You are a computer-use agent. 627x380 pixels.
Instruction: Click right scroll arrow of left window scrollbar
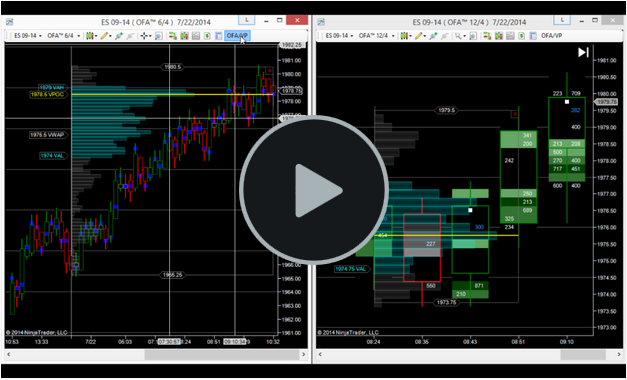304,354
